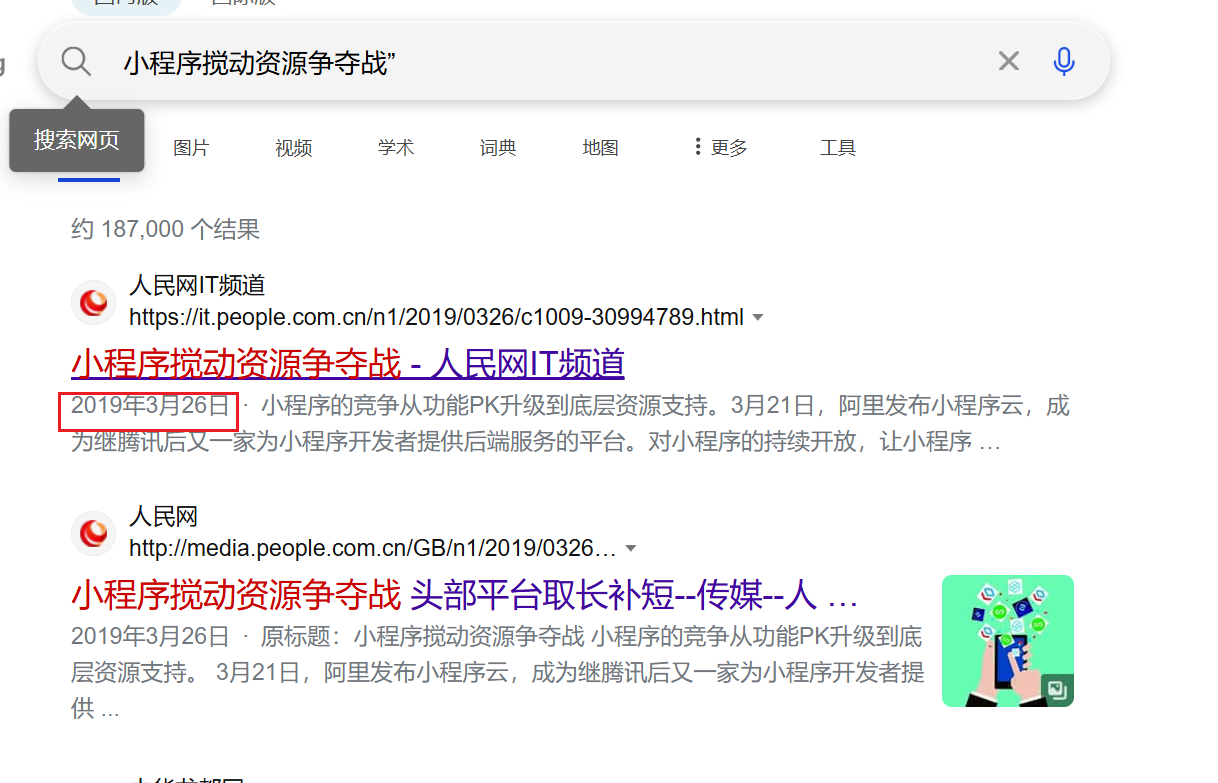Image resolution: width=1218 pixels, height=783 pixels.
Task: Click the media.people.com.cn result URL
Action: (x=373, y=549)
